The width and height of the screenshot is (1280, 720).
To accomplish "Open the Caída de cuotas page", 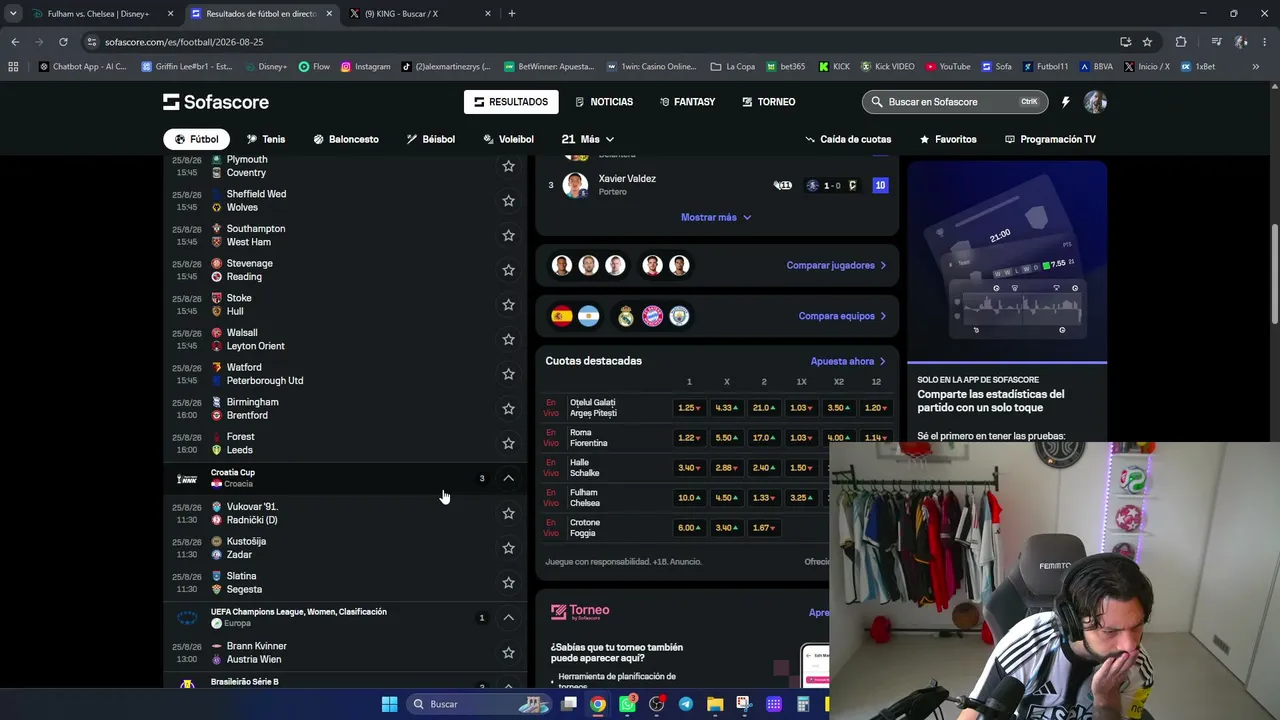I will click(848, 139).
